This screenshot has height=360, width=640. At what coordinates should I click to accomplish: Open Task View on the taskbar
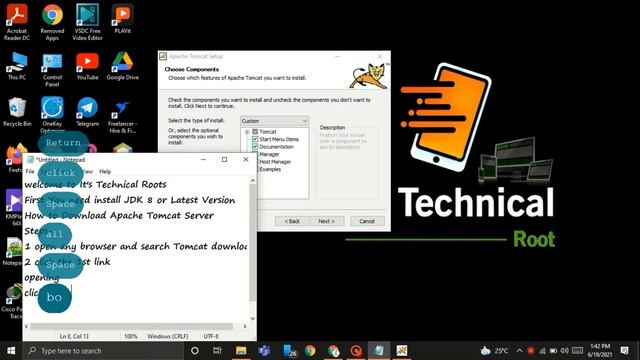pos(217,351)
